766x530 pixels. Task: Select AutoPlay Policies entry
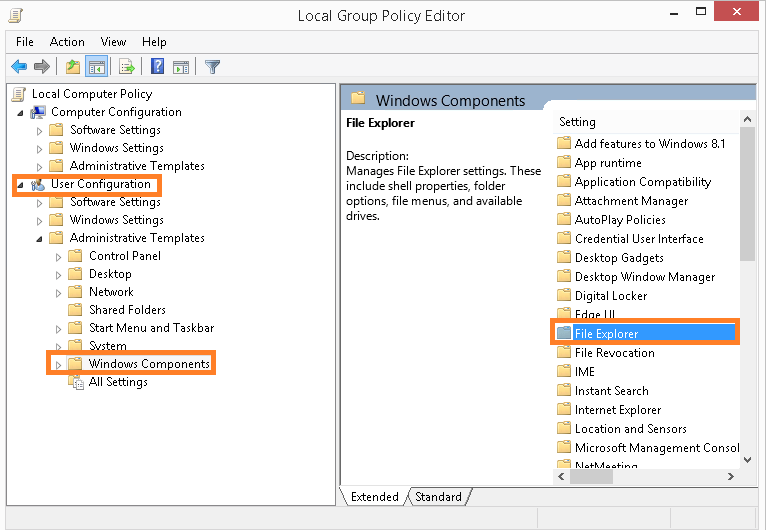pyautogui.click(x=620, y=220)
